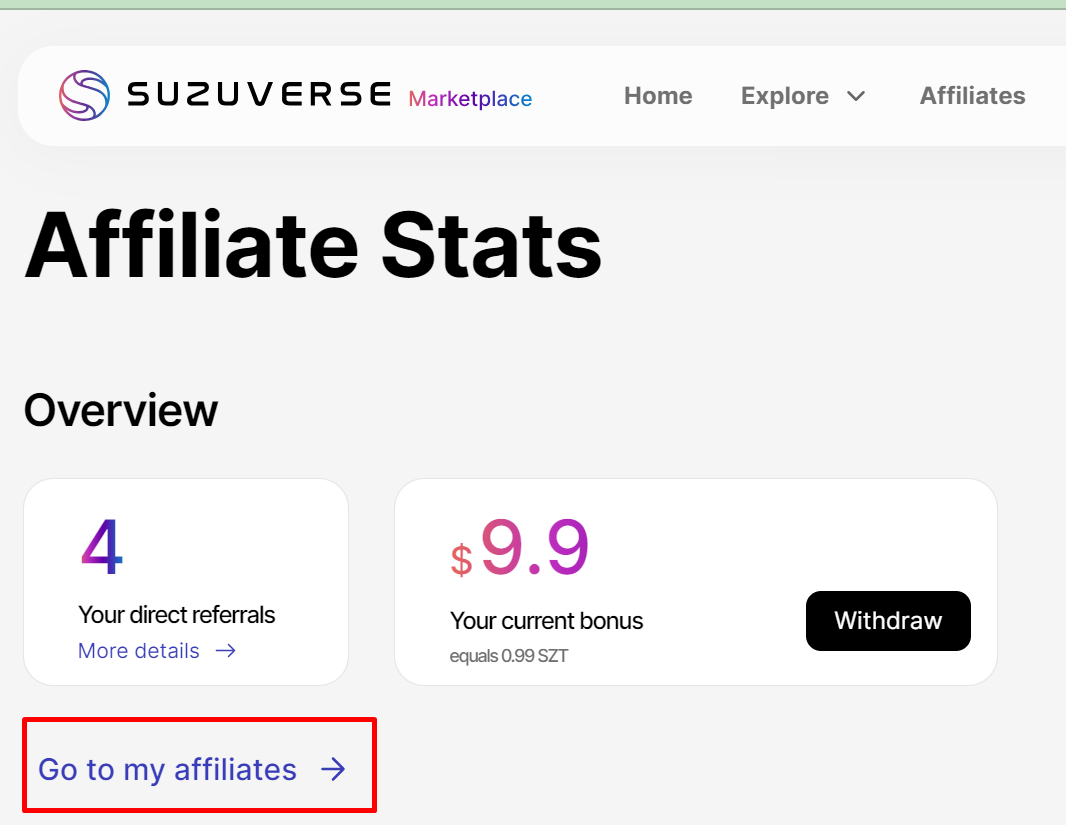Open More details for direct referrals
The width and height of the screenshot is (1066, 825).
[x=139, y=651]
